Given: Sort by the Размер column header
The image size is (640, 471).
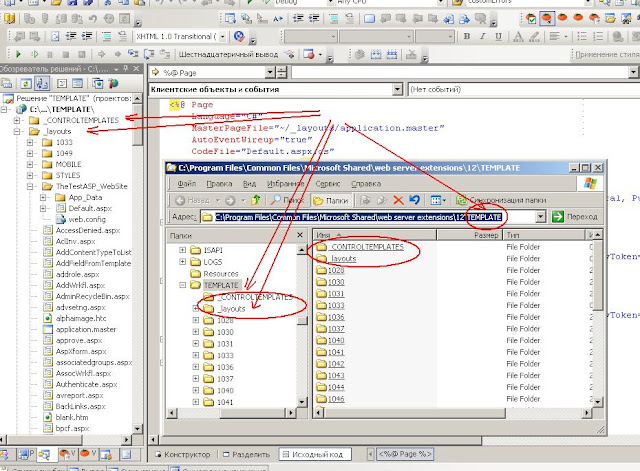Looking at the screenshot, I should pos(469,235).
